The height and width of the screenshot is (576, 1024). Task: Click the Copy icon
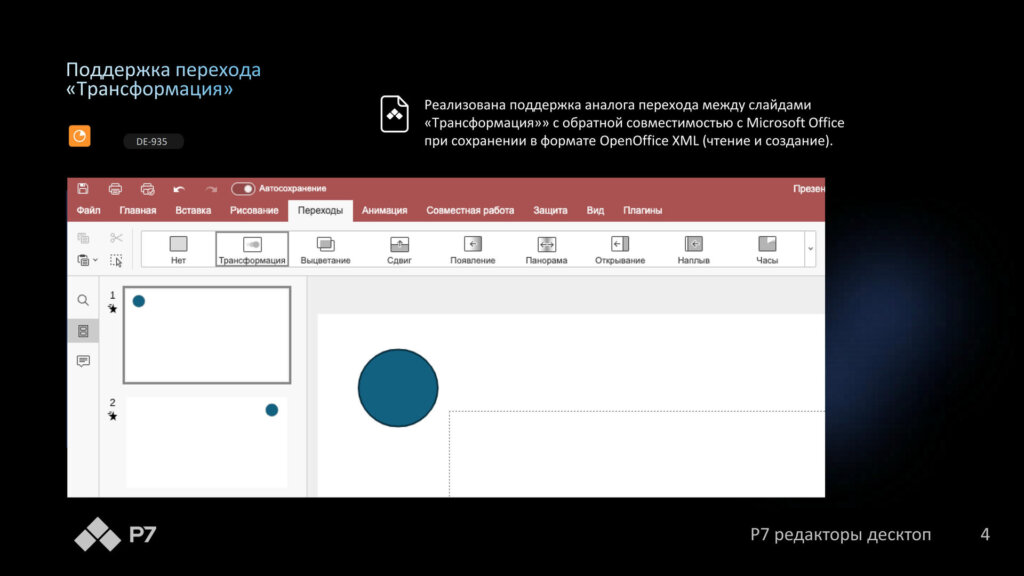coord(83,238)
